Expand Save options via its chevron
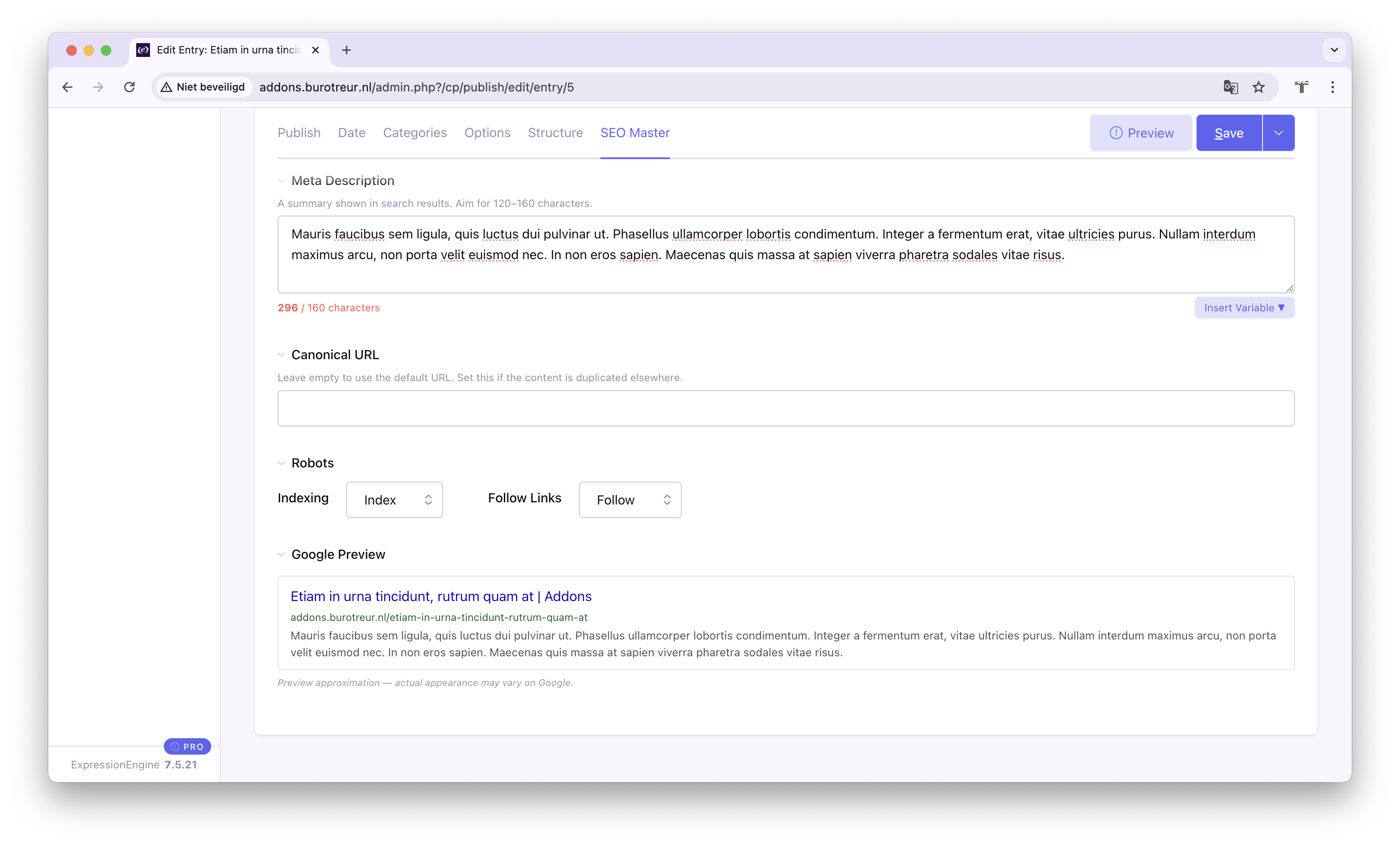Image resolution: width=1400 pixels, height=846 pixels. point(1279,132)
